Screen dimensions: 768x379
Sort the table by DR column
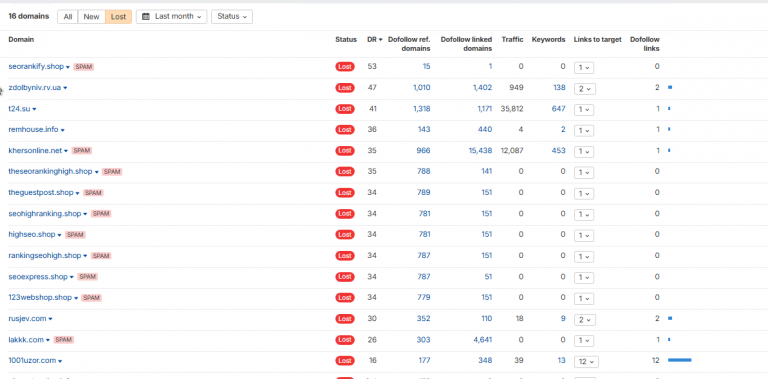tap(375, 40)
